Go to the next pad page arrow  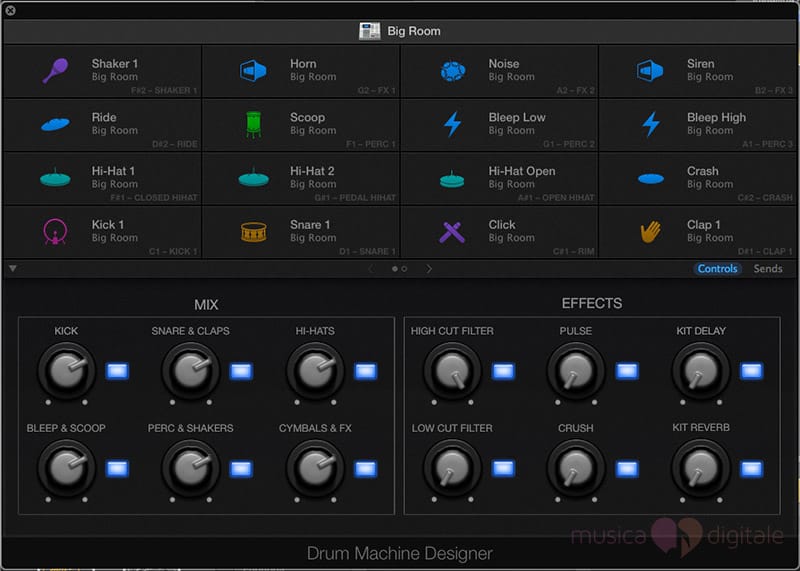point(429,268)
